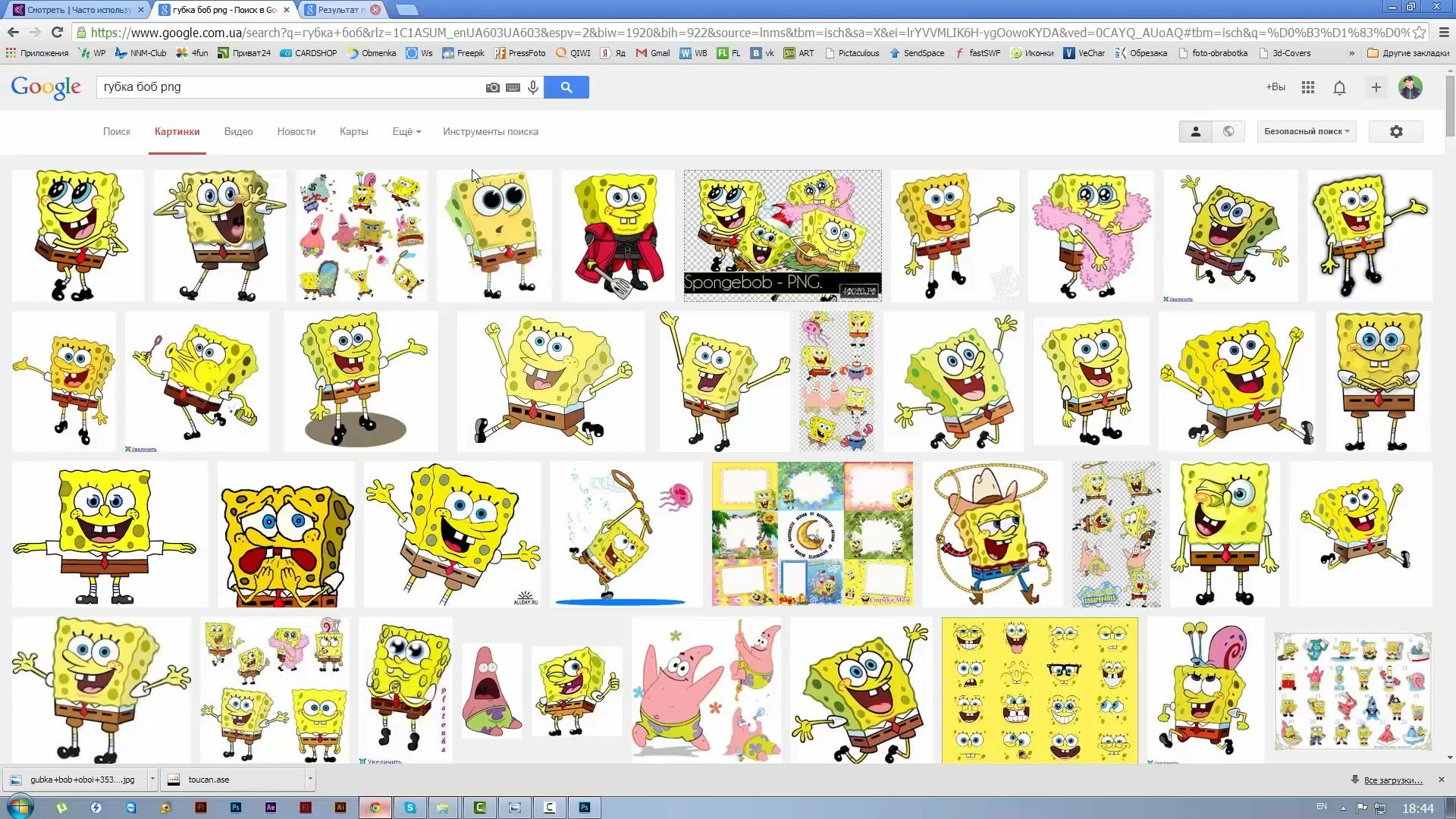Switch to personal results toggle
This screenshot has height=819, width=1456.
pos(1196,131)
